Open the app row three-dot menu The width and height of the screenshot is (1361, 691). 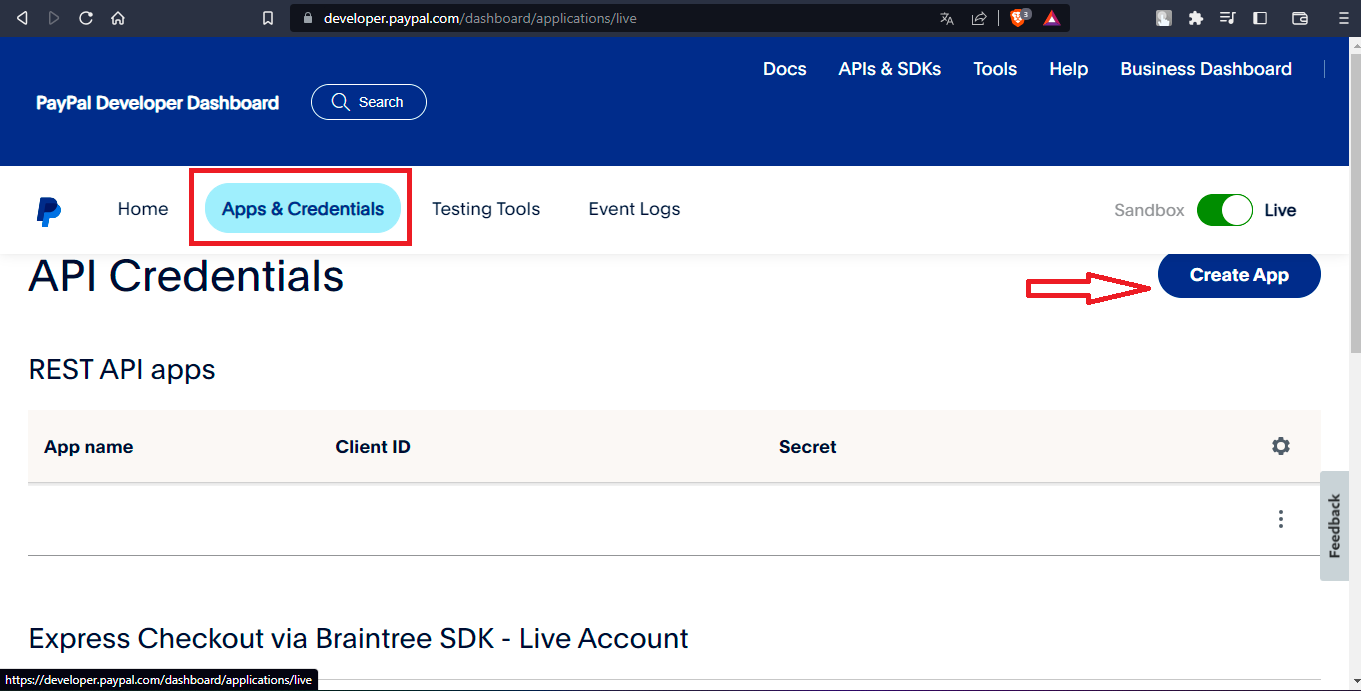pyautogui.click(x=1281, y=519)
